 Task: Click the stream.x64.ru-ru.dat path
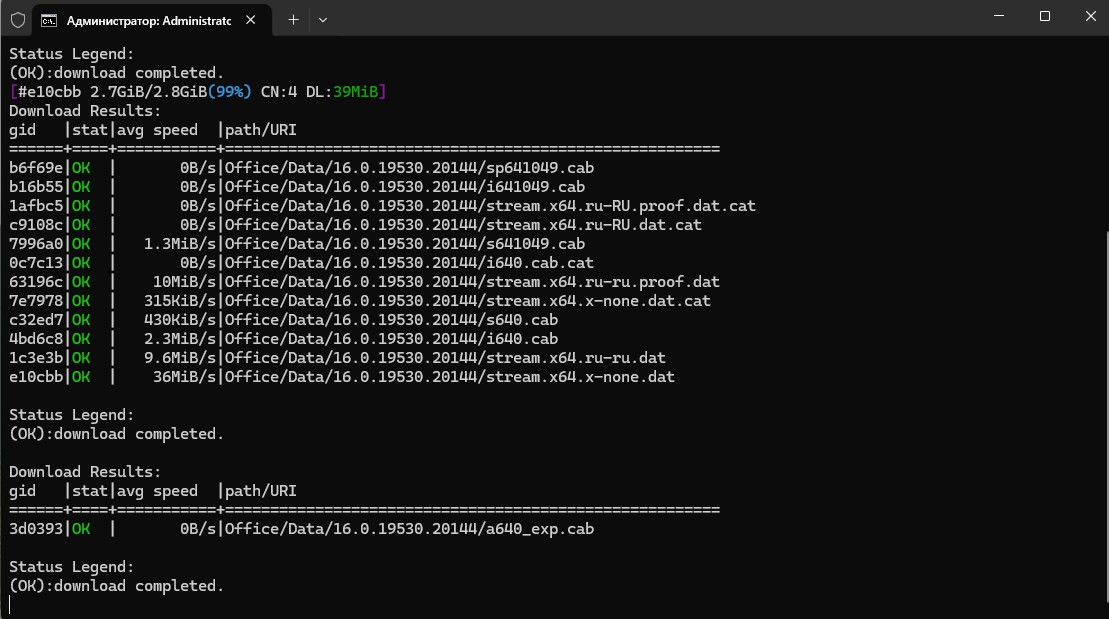click(445, 358)
